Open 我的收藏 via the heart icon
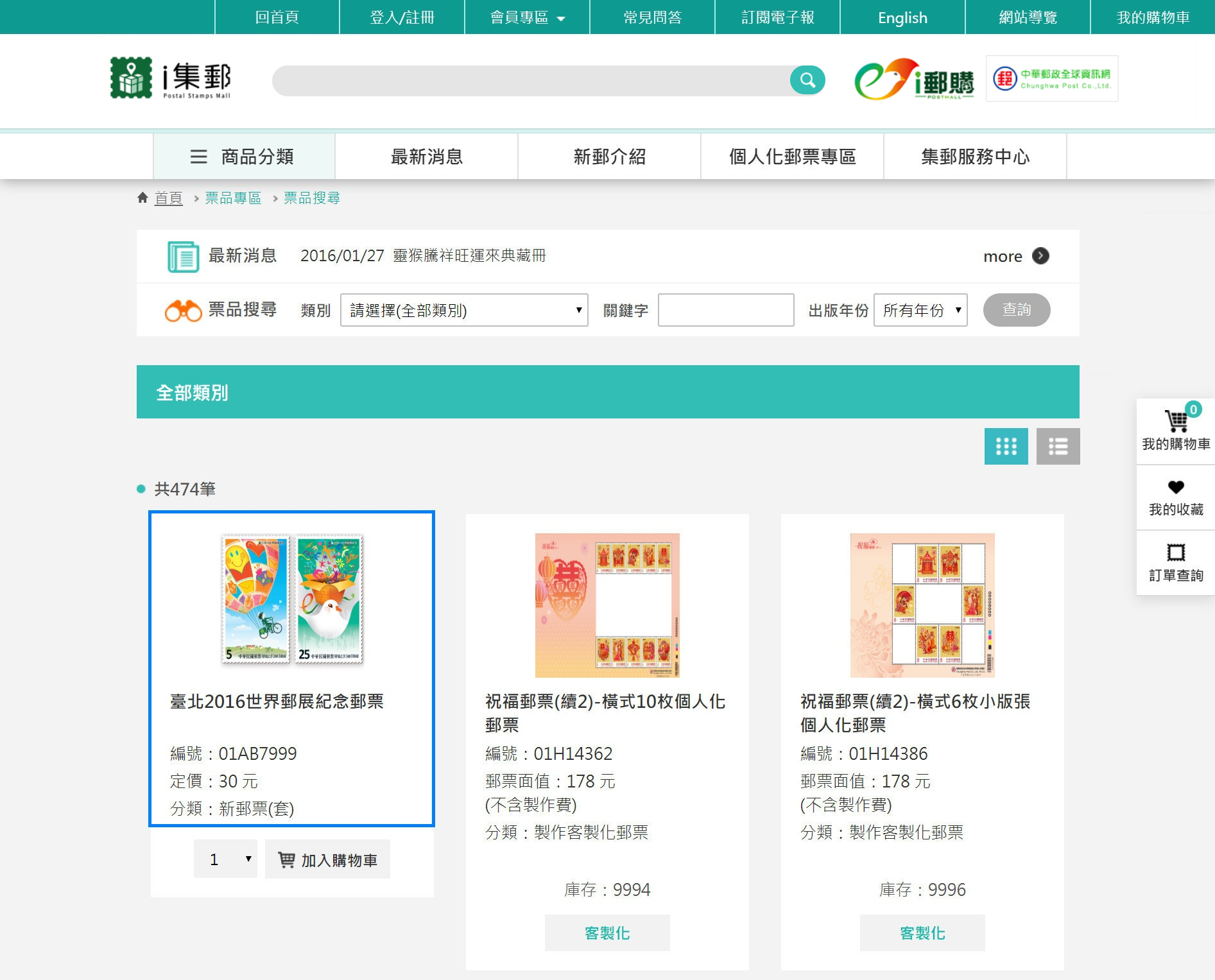The width and height of the screenshot is (1215, 980). (x=1175, y=488)
